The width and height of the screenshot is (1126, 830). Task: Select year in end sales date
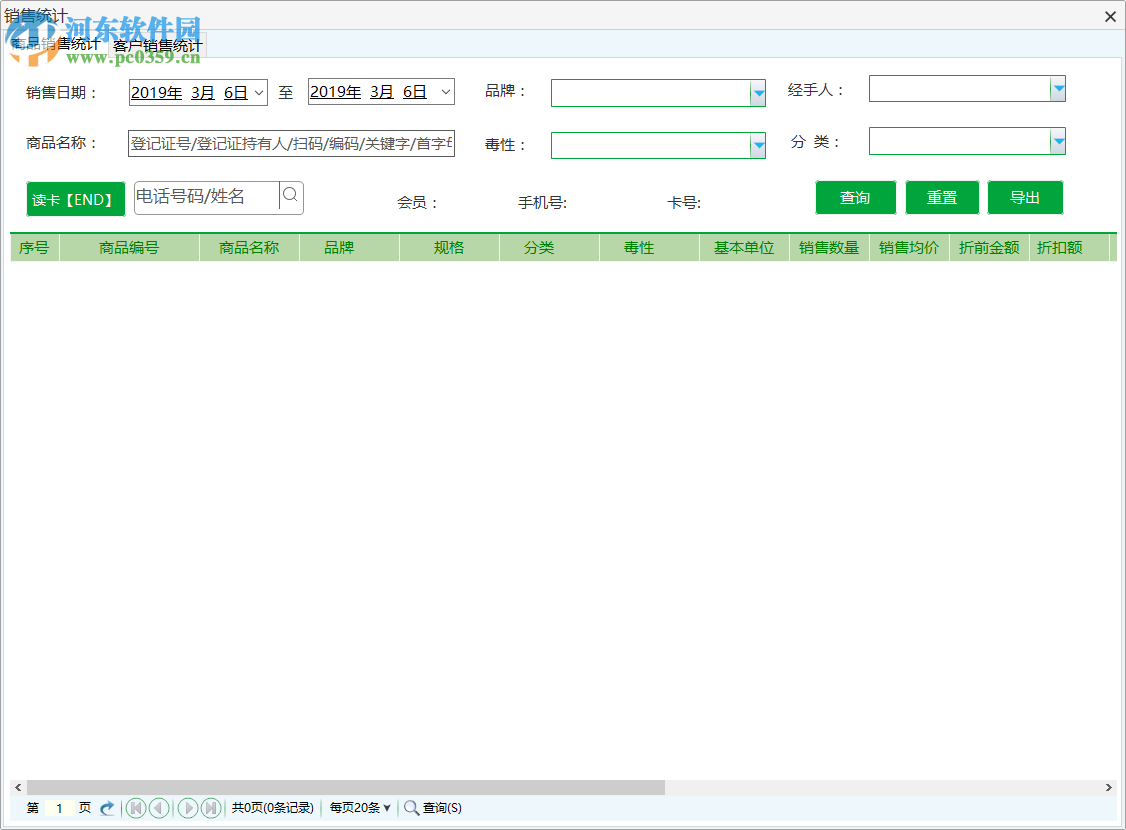pyautogui.click(x=335, y=92)
